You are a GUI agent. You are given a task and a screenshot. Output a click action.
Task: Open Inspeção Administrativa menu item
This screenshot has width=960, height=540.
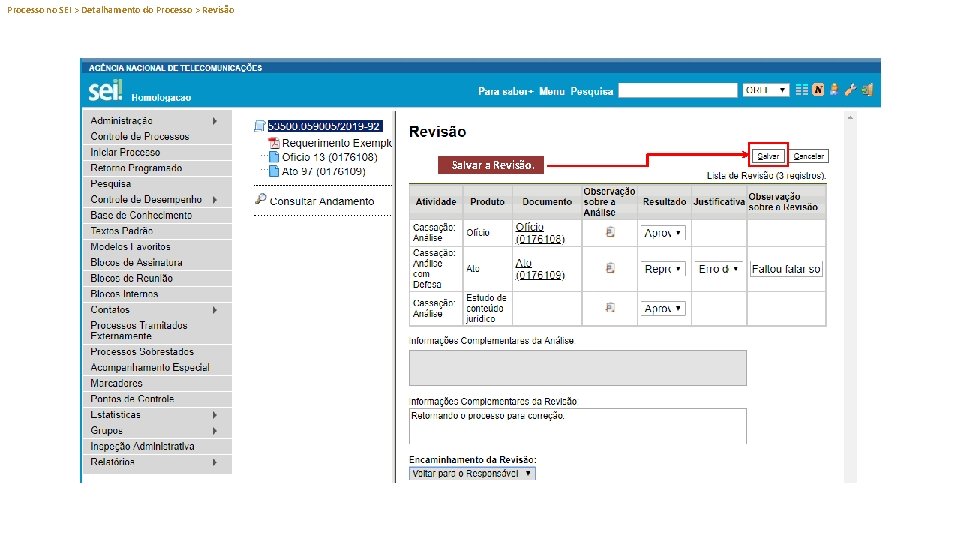[x=157, y=446]
